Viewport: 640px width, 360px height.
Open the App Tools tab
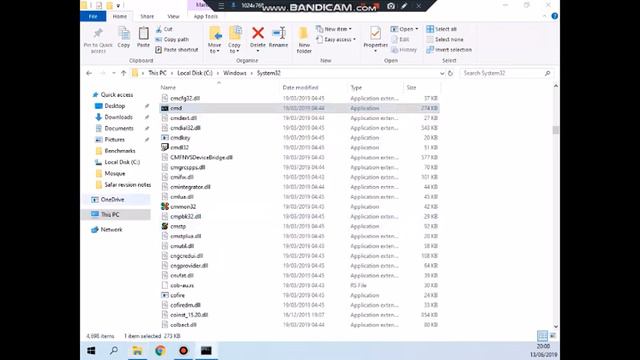206,16
